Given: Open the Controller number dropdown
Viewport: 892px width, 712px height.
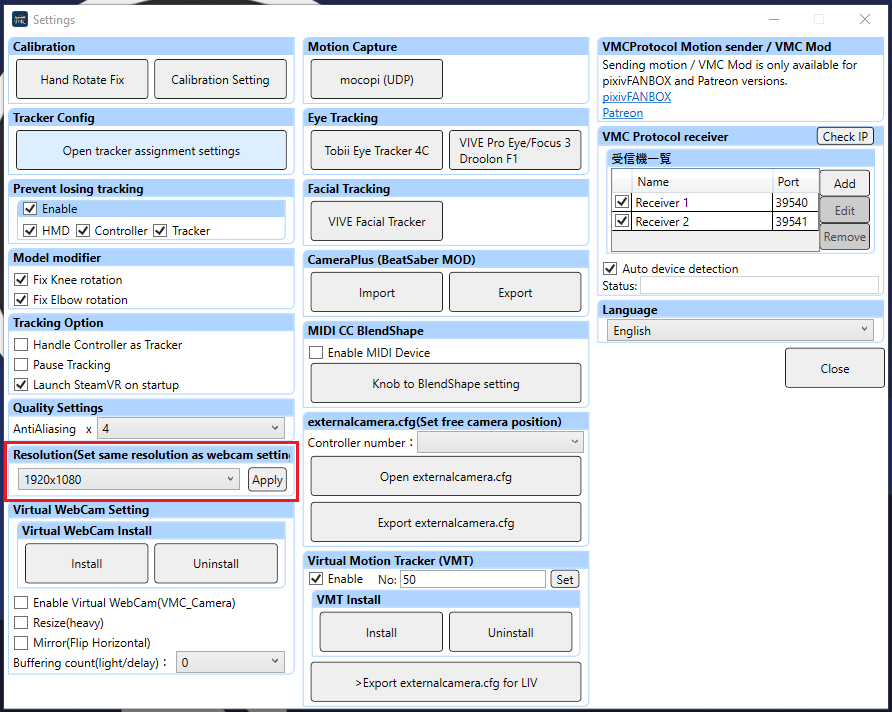Looking at the screenshot, I should pos(500,442).
